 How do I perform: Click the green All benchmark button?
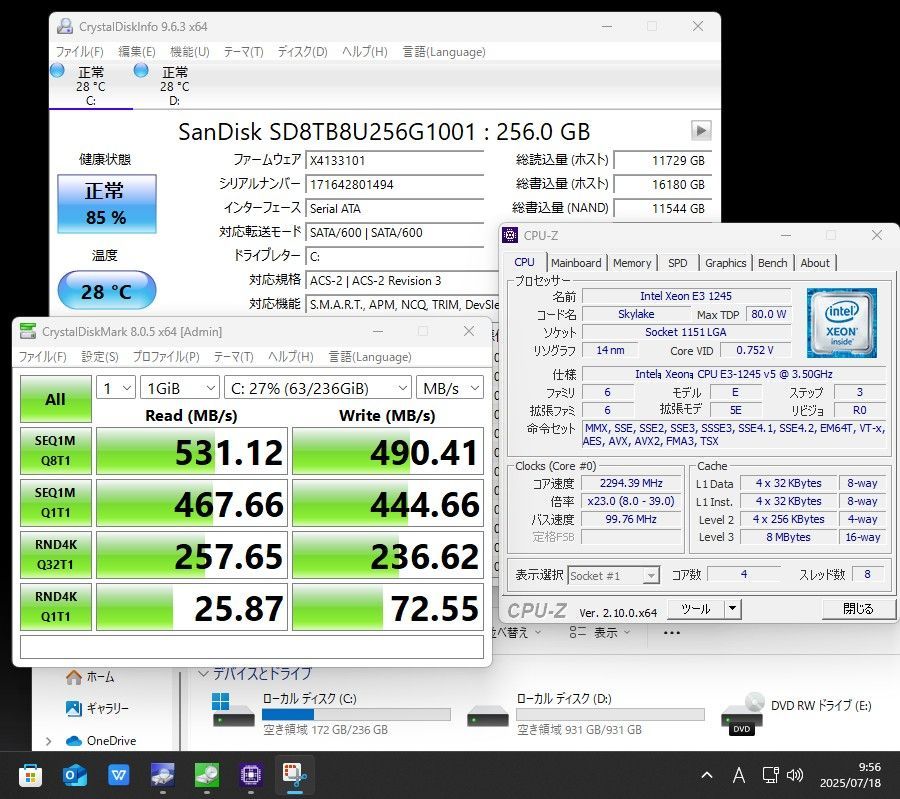pyautogui.click(x=55, y=399)
